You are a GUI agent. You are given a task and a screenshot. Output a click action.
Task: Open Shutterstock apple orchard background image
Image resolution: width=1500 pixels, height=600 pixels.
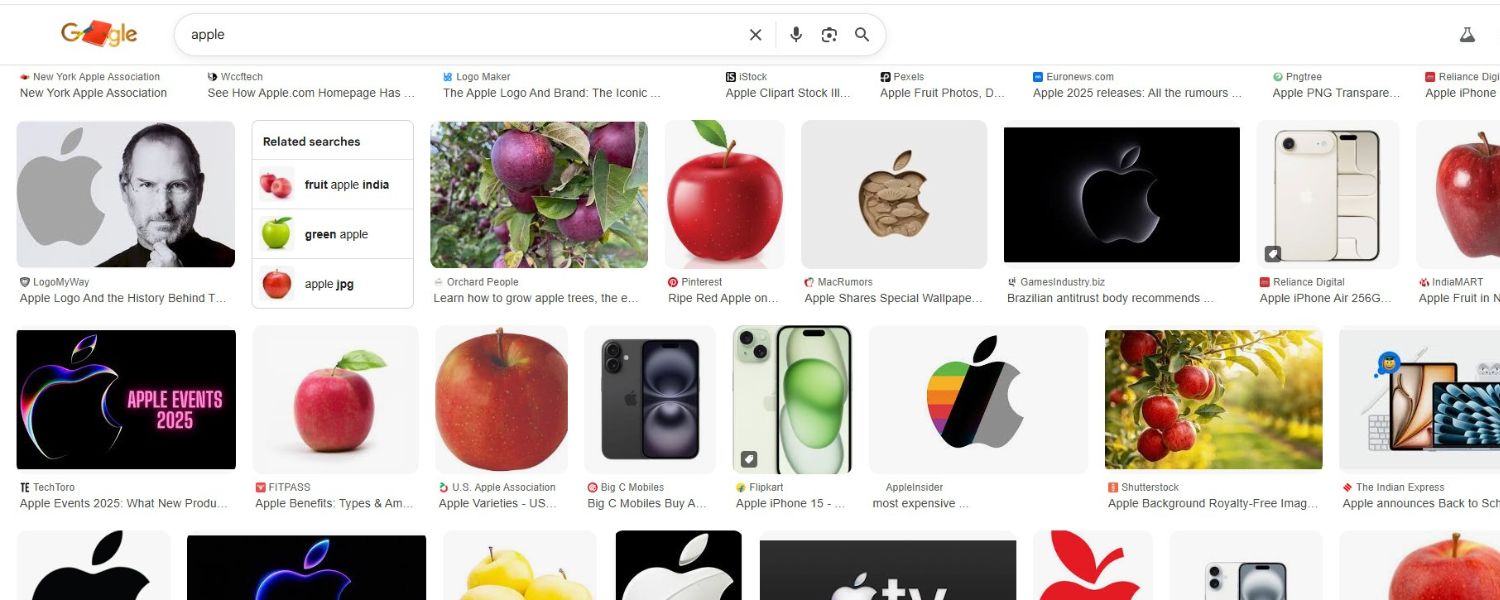[1213, 399]
